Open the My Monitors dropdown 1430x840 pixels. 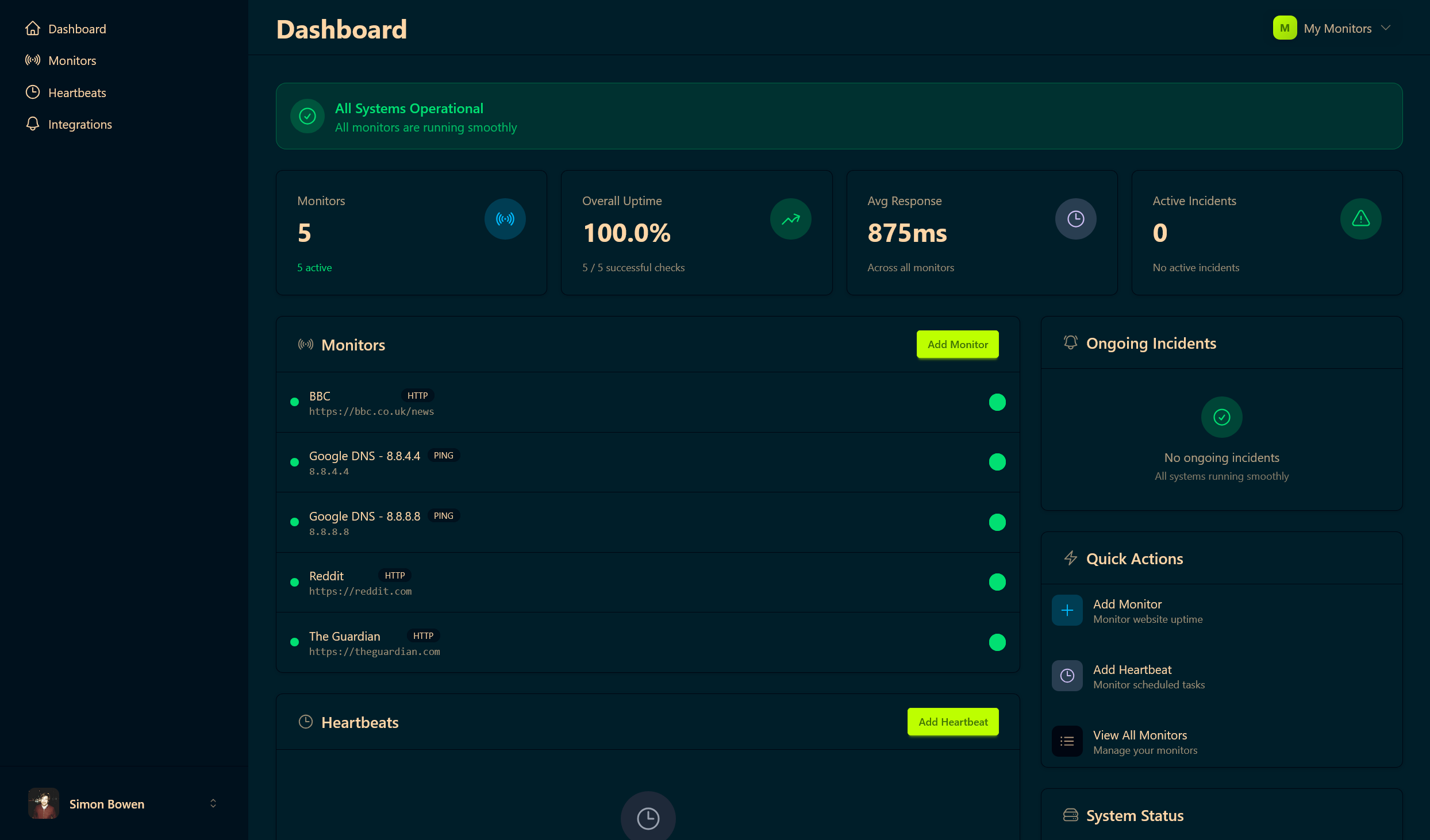[x=1339, y=28]
